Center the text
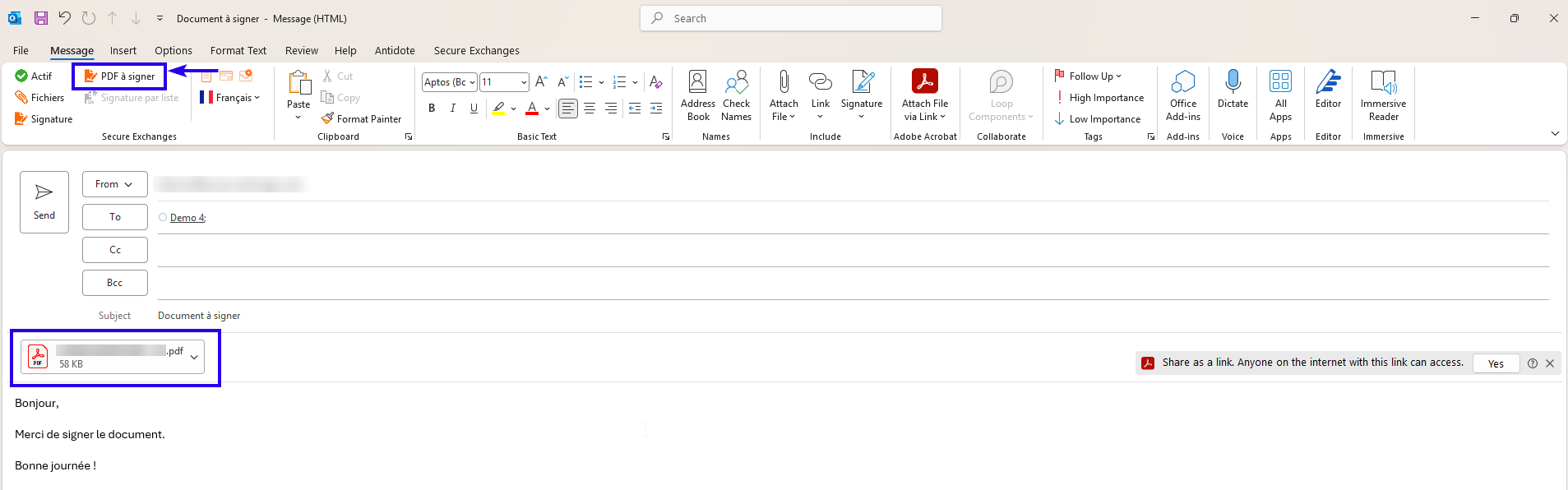This screenshot has width=1568, height=490. coord(590,109)
